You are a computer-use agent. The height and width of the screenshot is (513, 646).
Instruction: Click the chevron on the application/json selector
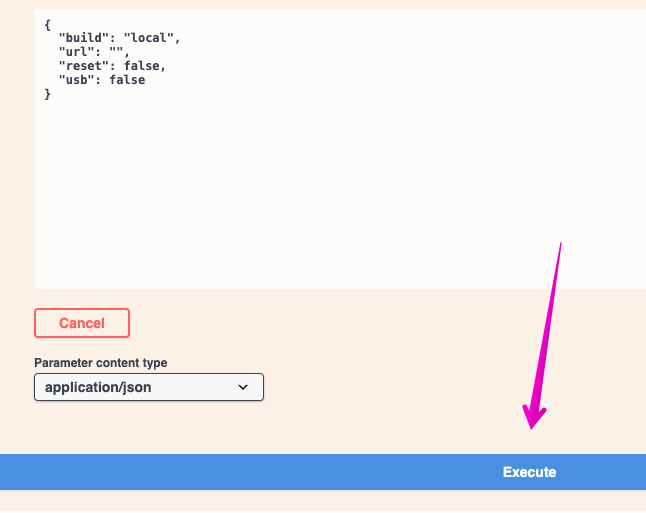(x=243, y=387)
